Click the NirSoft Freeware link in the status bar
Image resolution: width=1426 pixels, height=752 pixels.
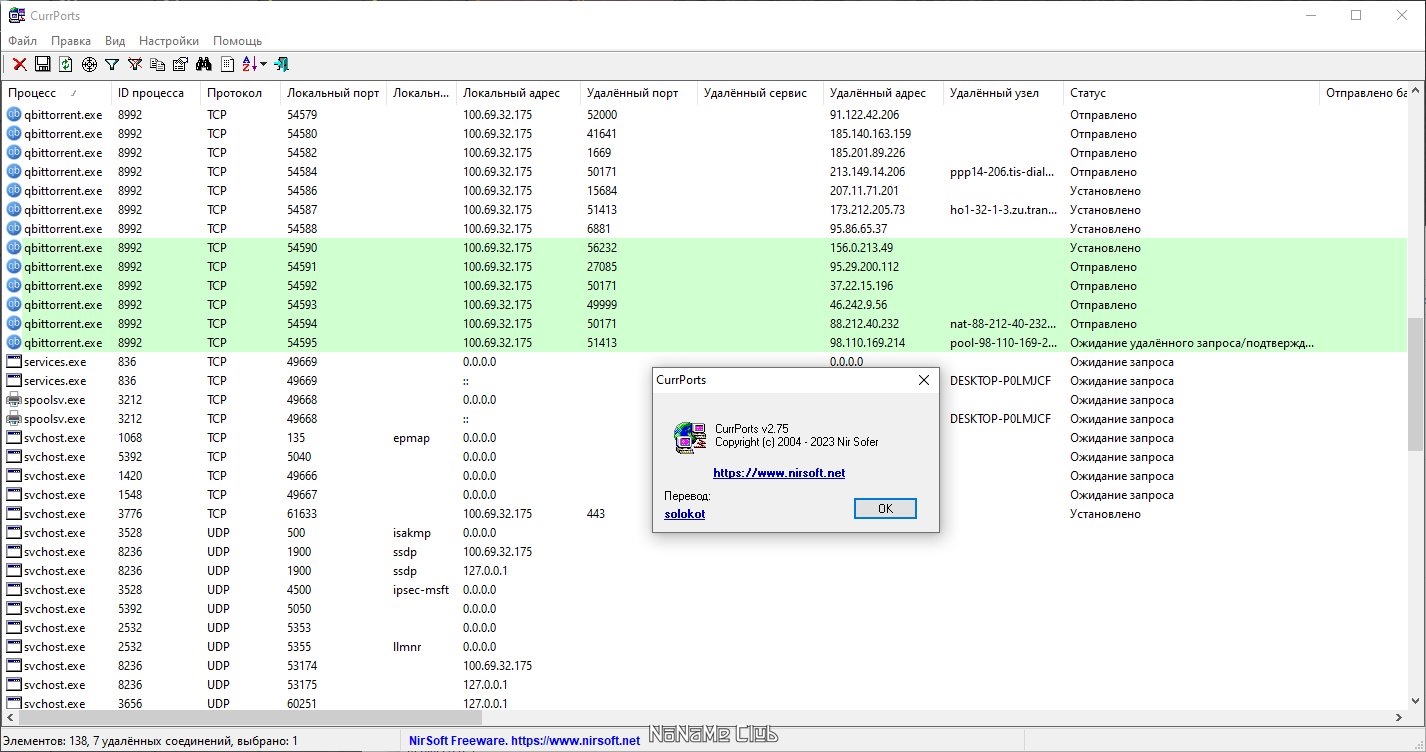524,741
